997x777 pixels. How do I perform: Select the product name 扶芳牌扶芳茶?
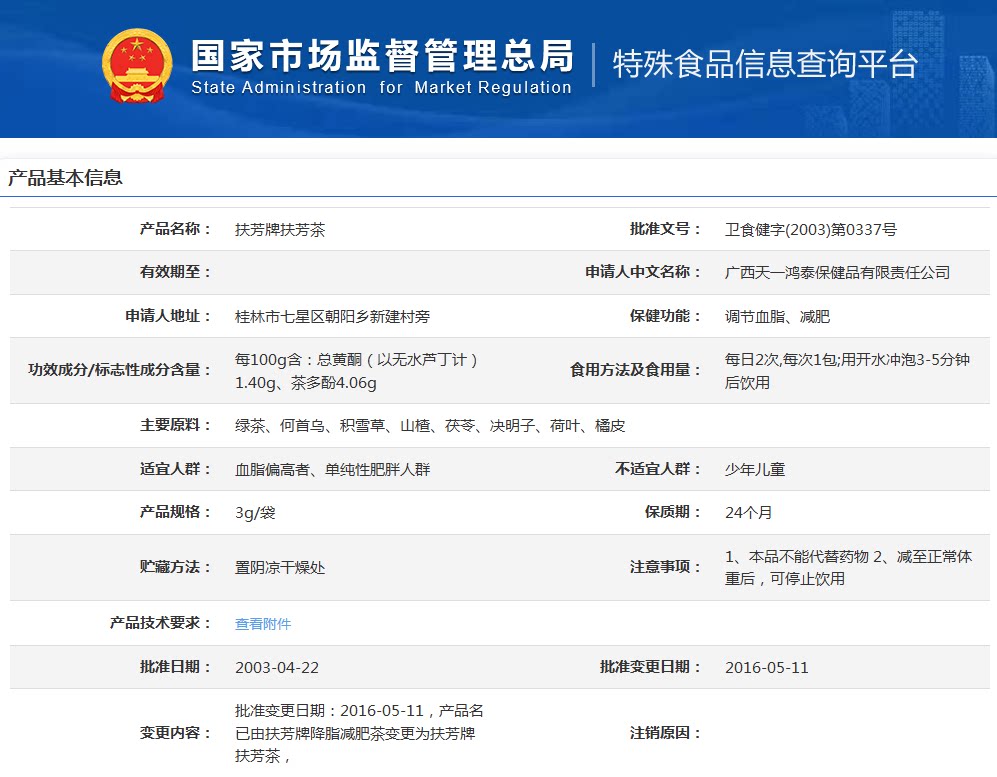(280, 230)
